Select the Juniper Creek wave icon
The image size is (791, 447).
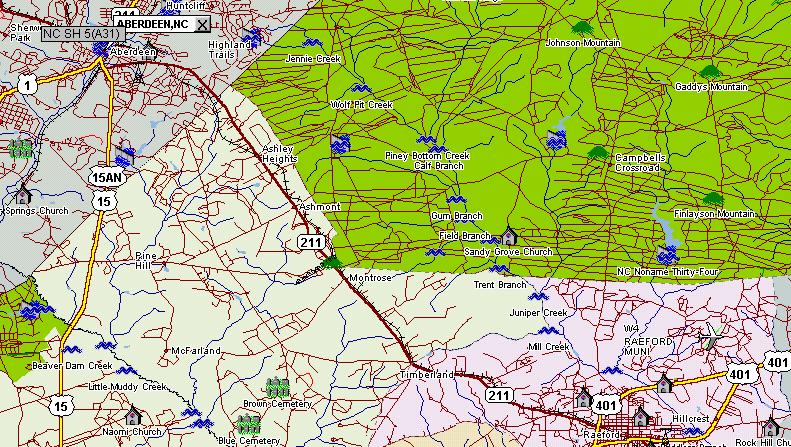537,298
